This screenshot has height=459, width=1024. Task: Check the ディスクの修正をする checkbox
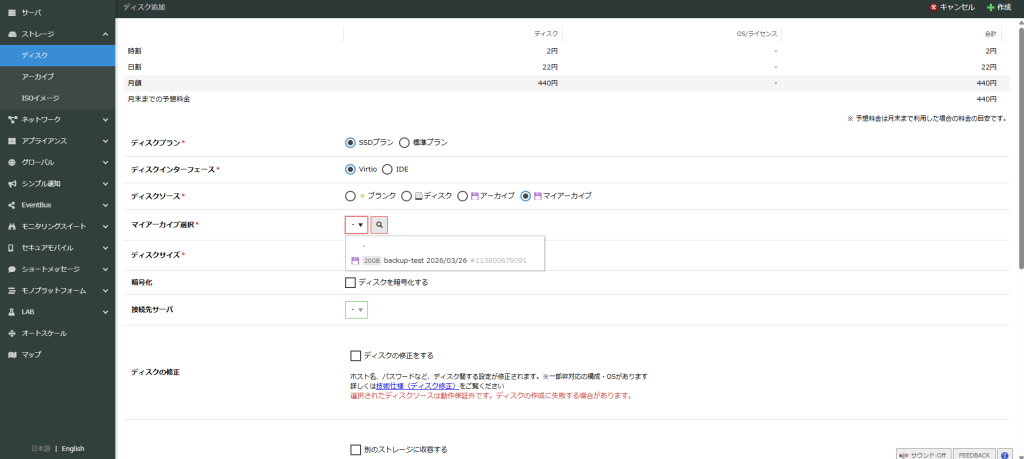coord(356,355)
